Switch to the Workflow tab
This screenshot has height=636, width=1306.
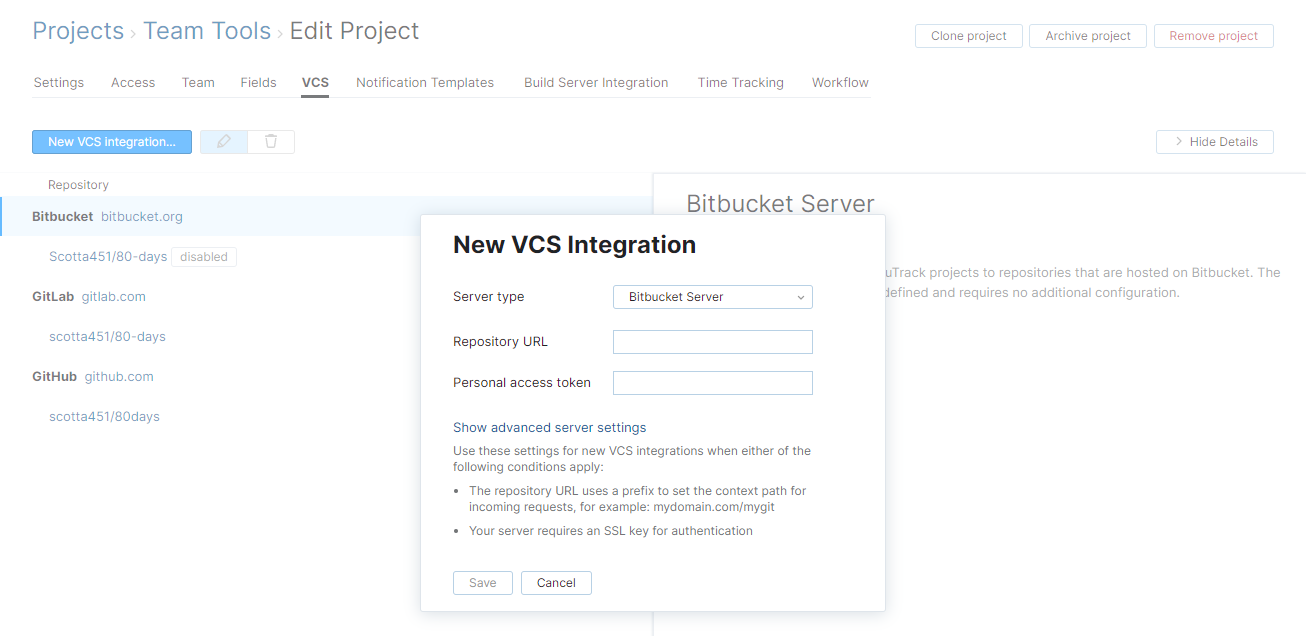pyautogui.click(x=839, y=82)
